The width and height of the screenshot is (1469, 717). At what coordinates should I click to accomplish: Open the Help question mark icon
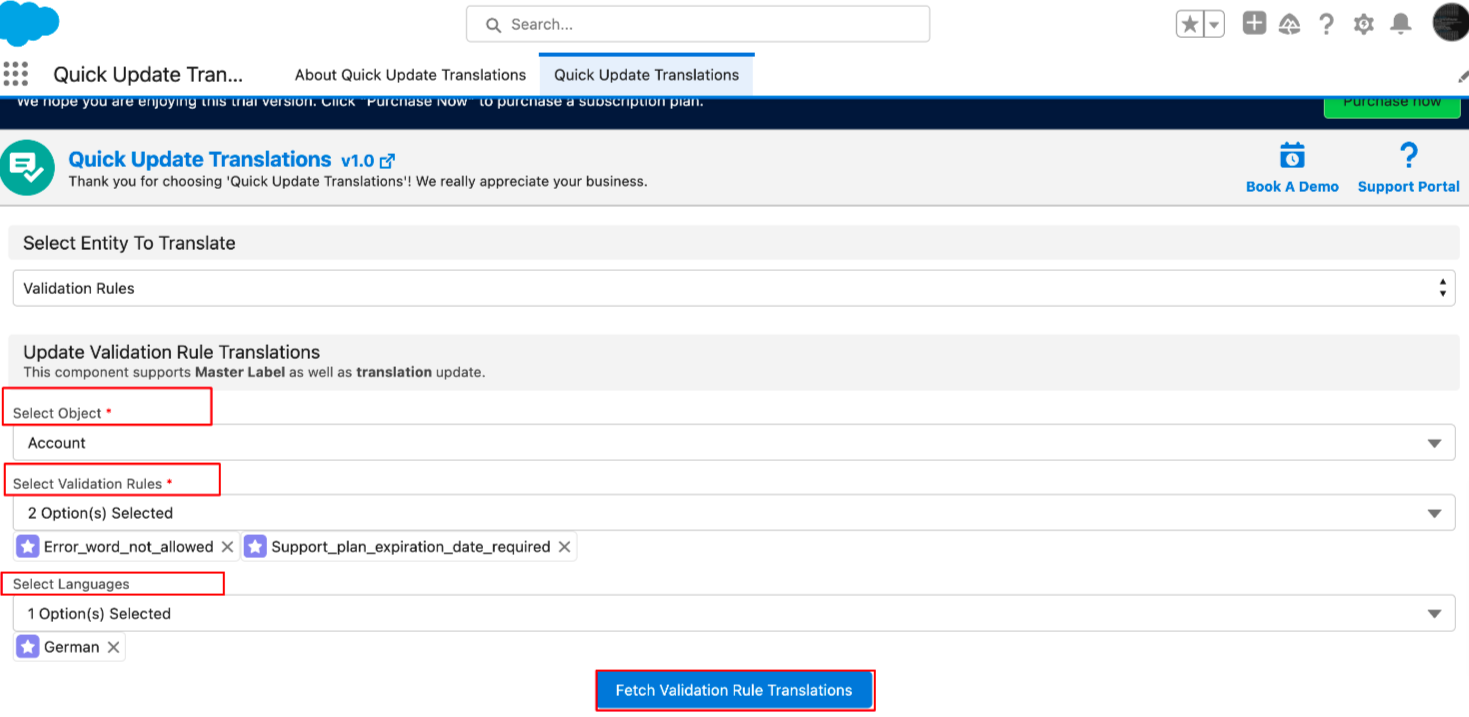pyautogui.click(x=1326, y=24)
